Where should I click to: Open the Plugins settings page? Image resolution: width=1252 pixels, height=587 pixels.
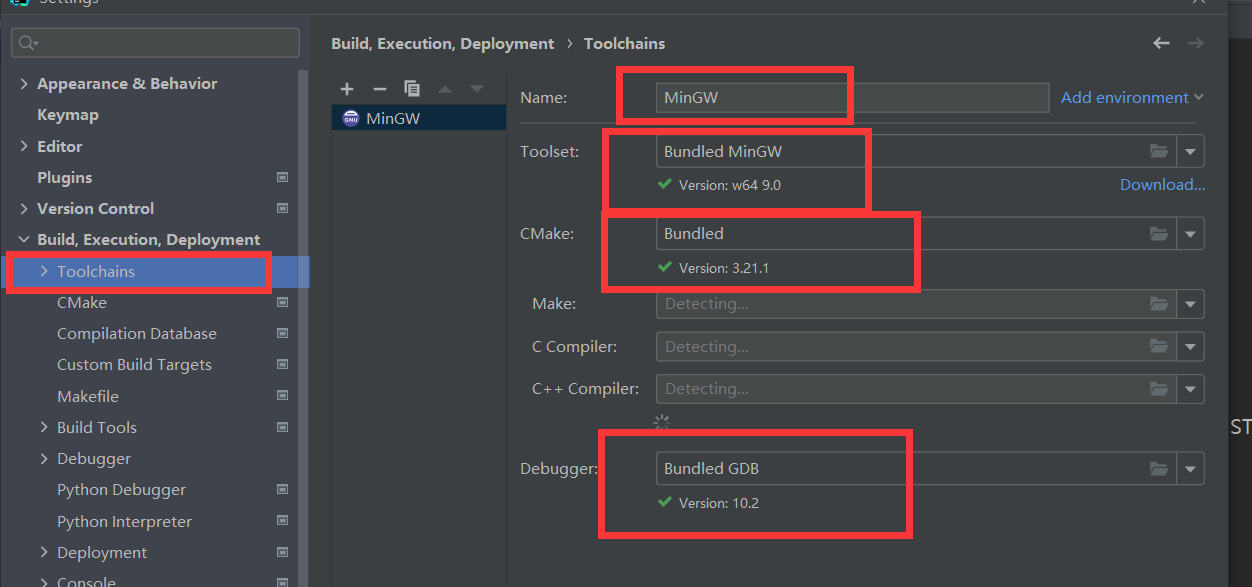(x=64, y=177)
